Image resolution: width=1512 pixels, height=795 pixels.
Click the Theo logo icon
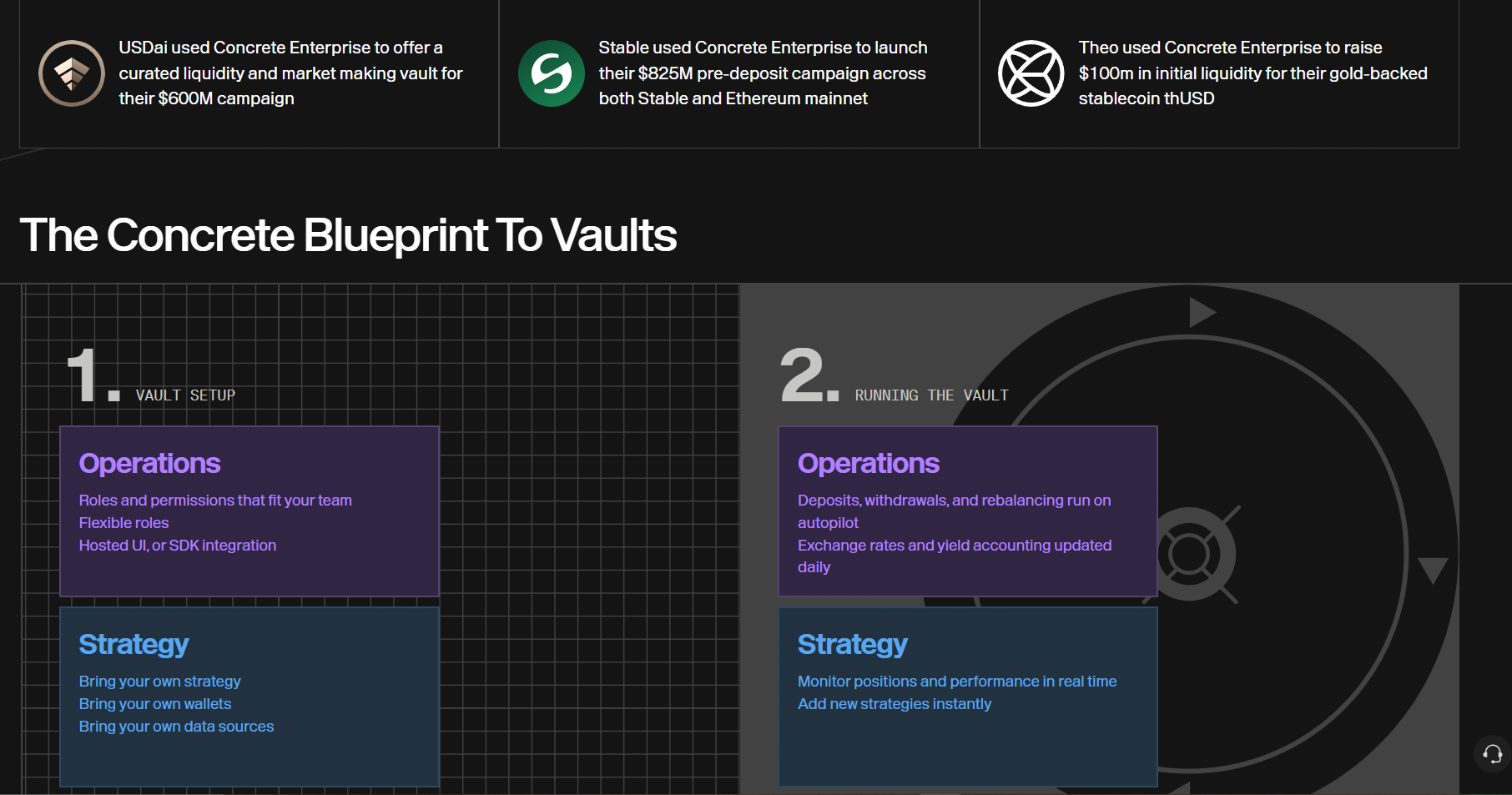(x=1031, y=73)
